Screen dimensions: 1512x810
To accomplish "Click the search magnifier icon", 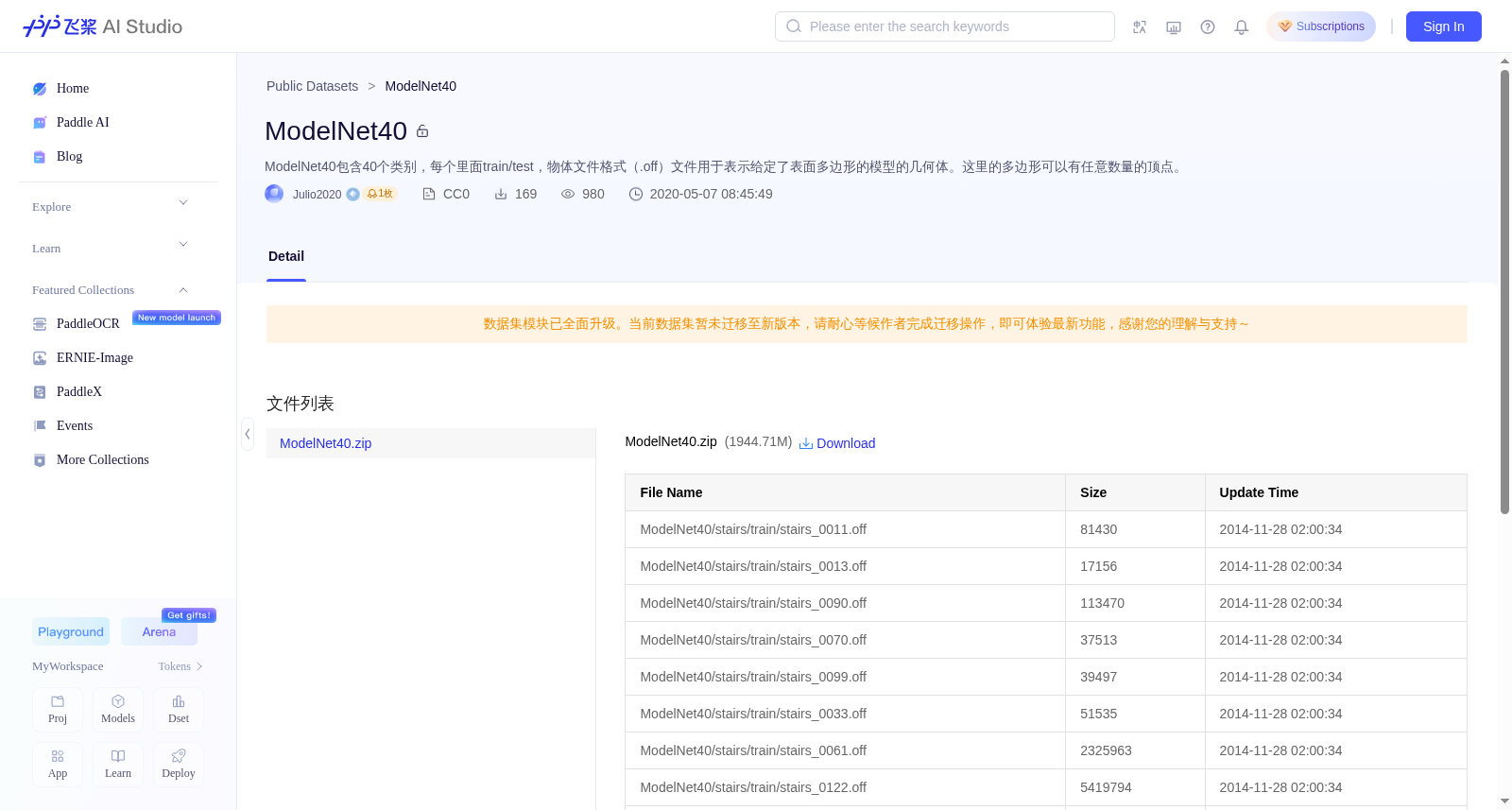I will pos(794,26).
